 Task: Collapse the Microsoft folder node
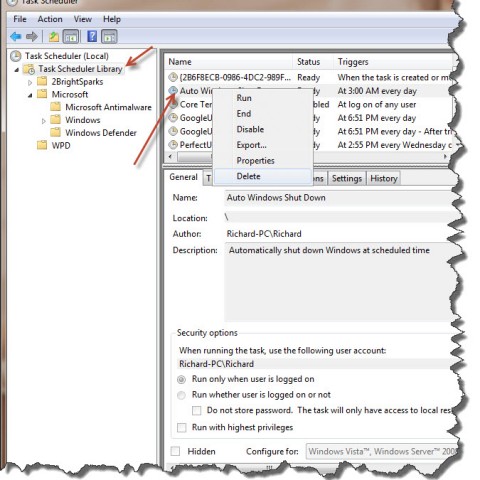point(30,95)
